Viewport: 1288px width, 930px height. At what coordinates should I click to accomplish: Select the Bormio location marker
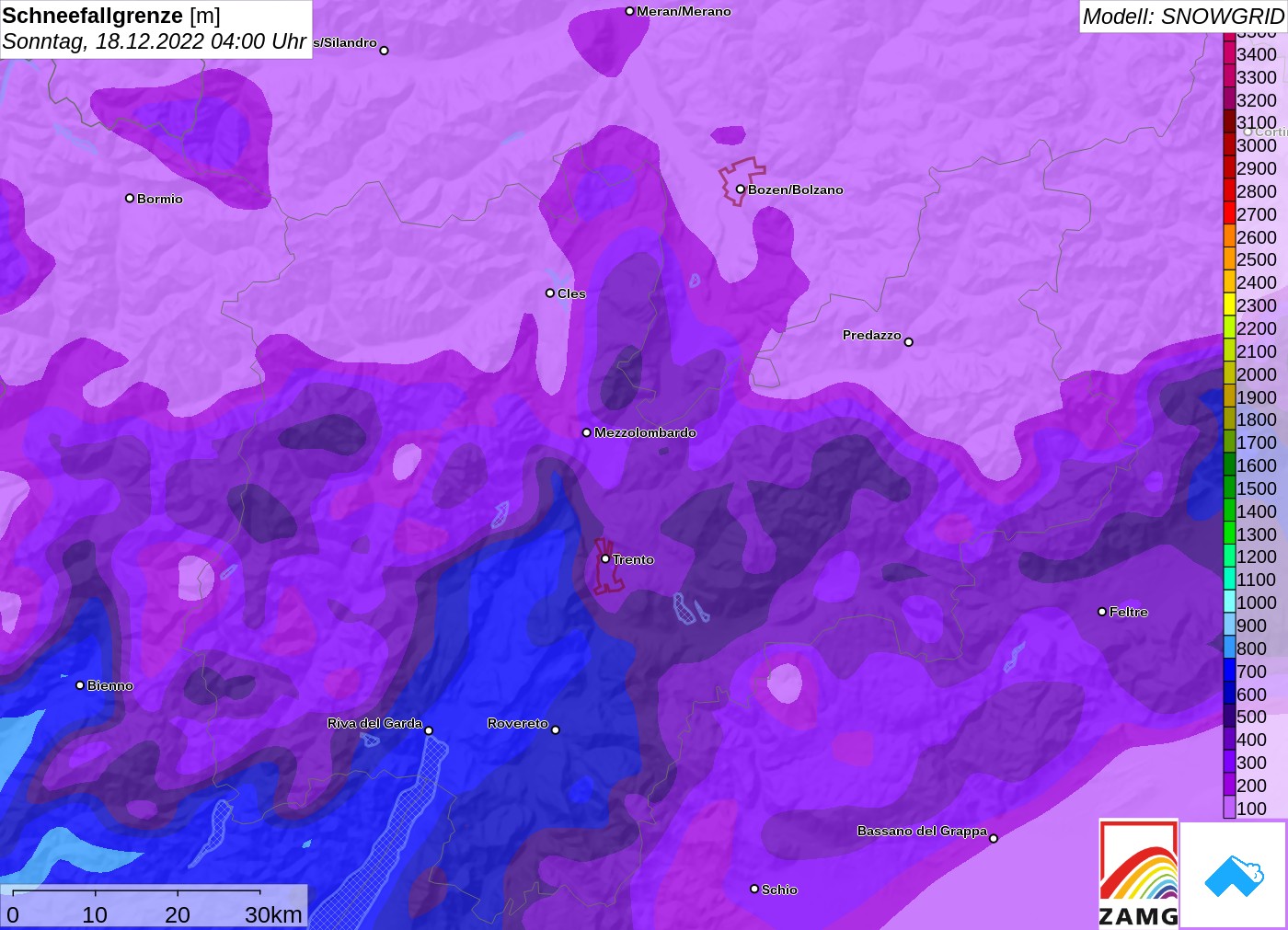(130, 198)
